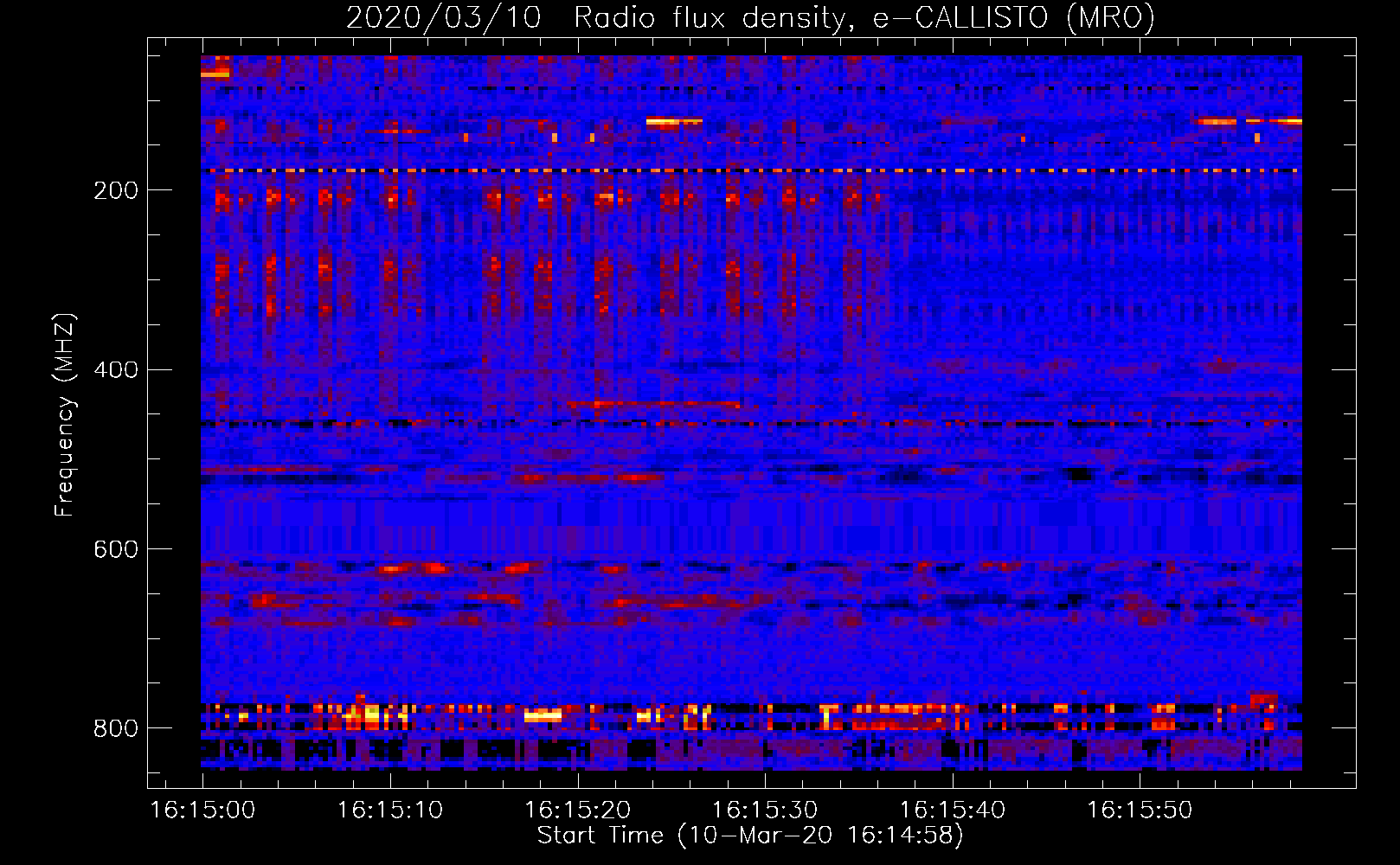
Task: Click the 200 frequency tick label
Action: pos(116,190)
